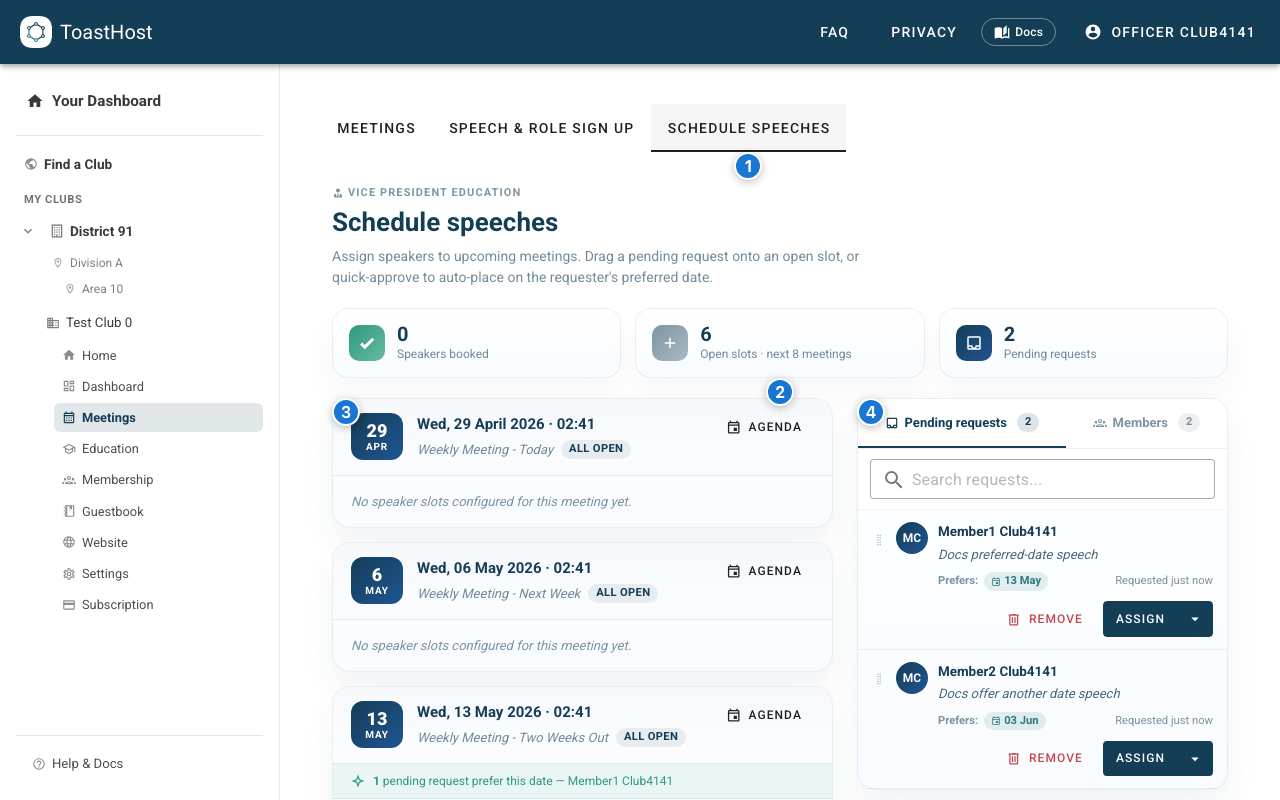Go to Education in the sidebar
Screen dimensions: 1280x800
point(110,449)
